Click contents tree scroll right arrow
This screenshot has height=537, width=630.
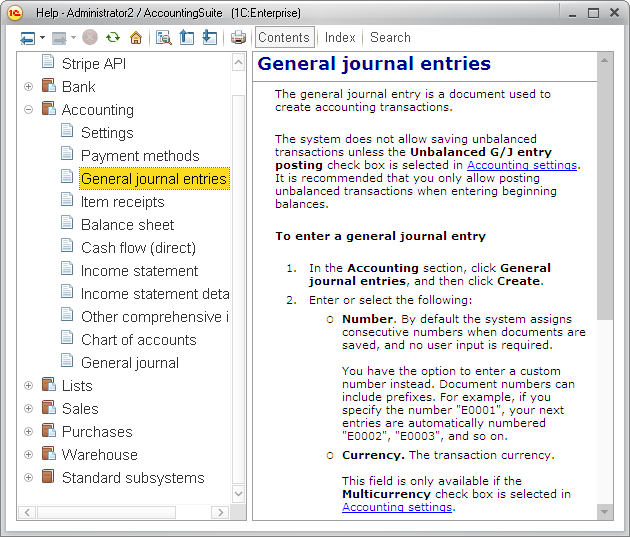220,512
